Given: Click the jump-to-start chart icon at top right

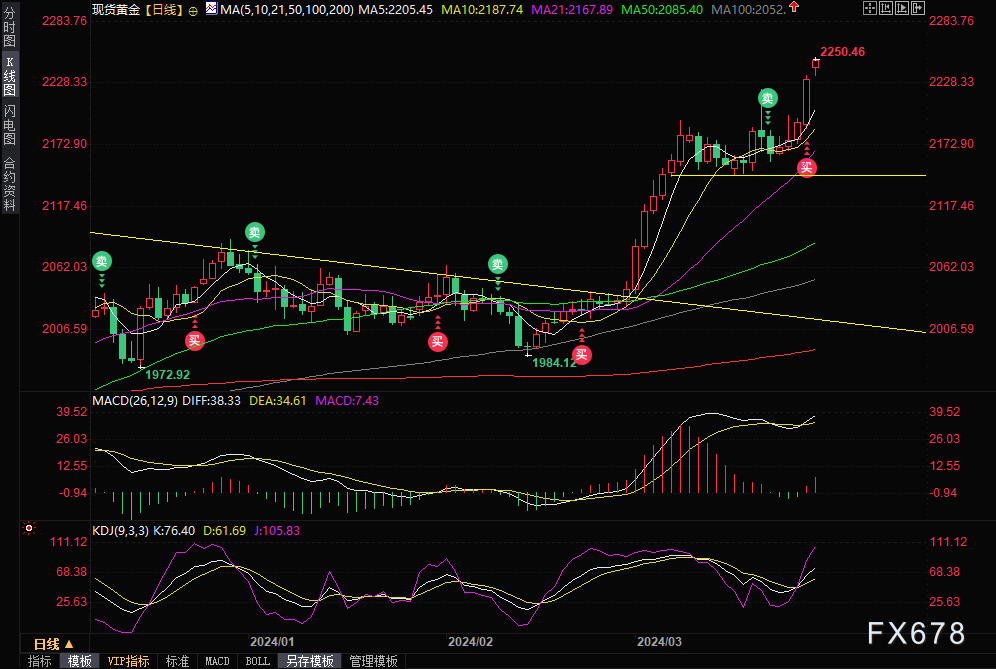Looking at the screenshot, I should 885,8.
